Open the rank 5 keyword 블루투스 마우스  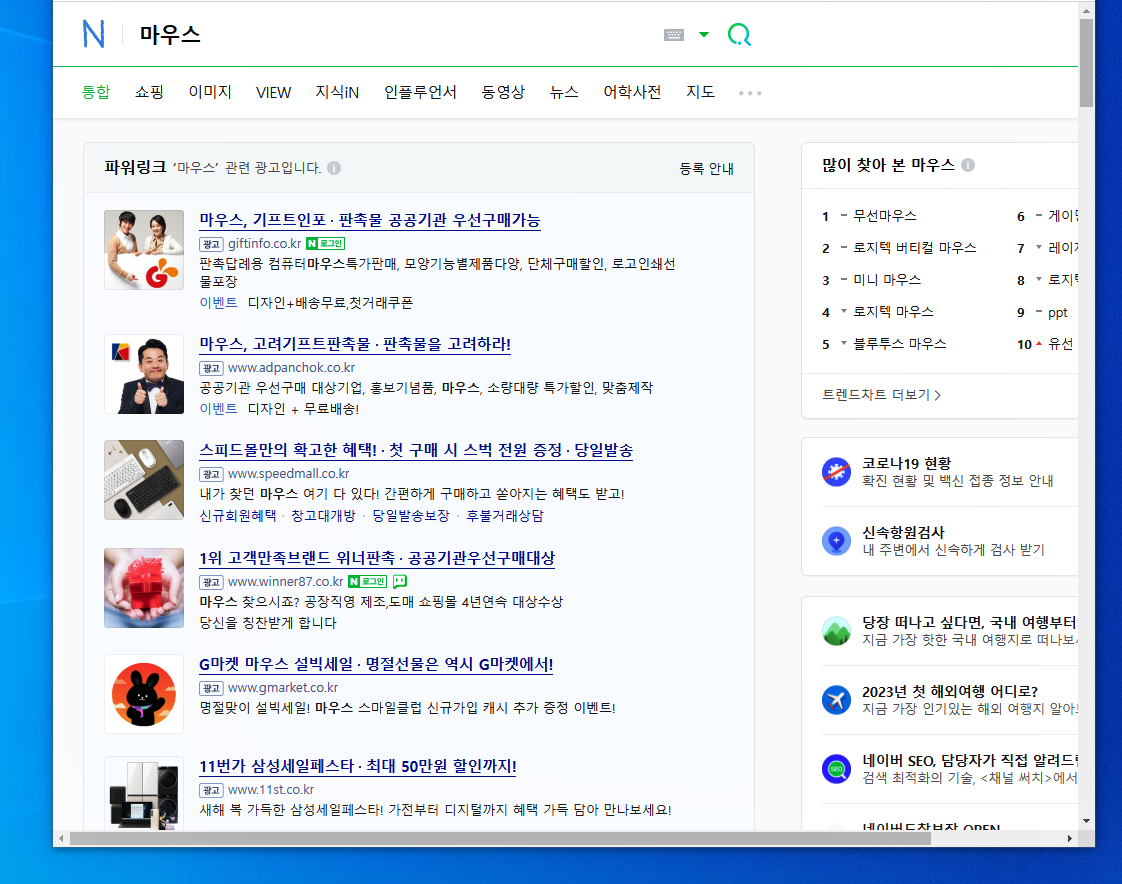click(899, 344)
